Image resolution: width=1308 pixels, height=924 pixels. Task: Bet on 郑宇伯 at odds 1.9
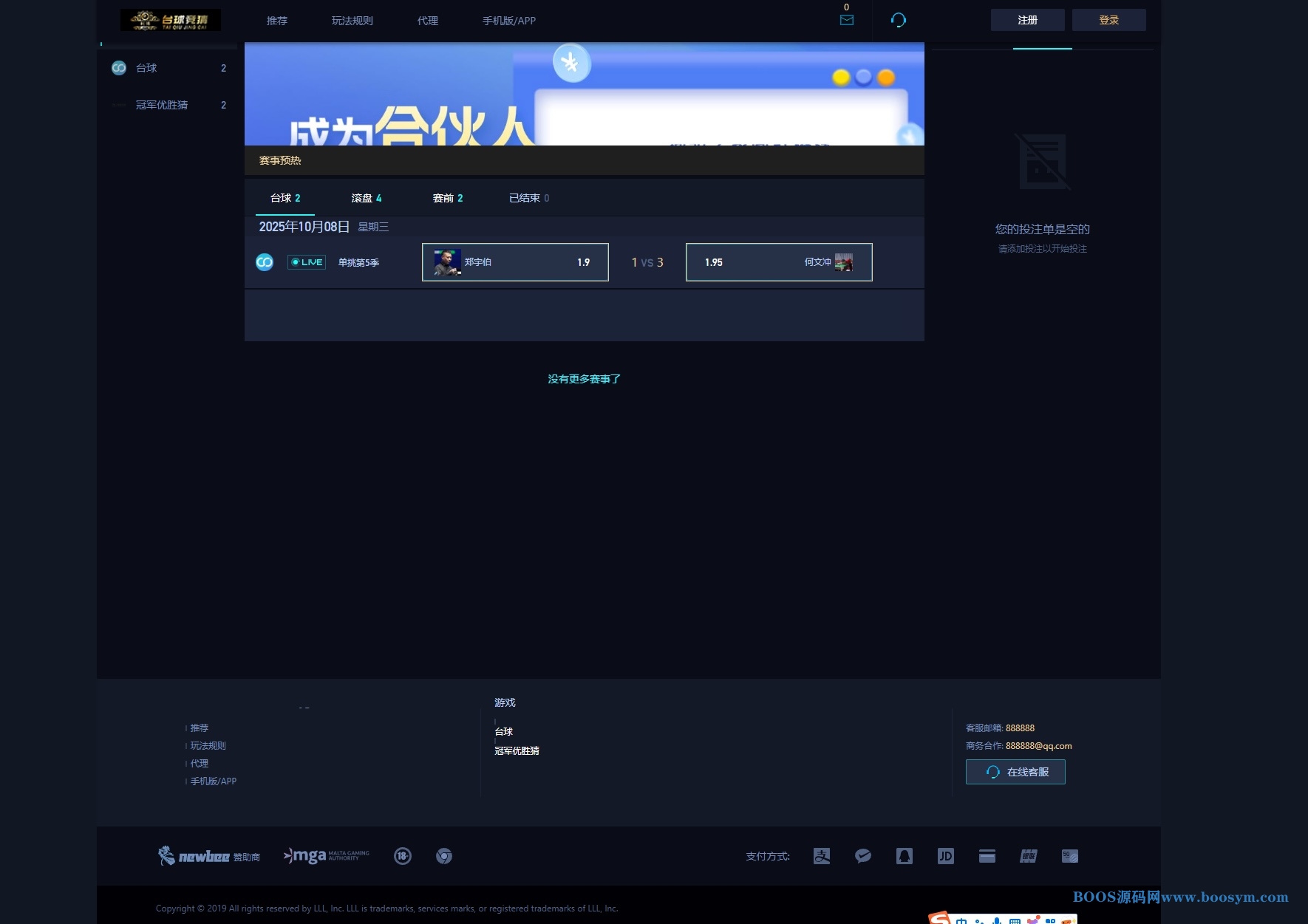pyautogui.click(x=515, y=262)
